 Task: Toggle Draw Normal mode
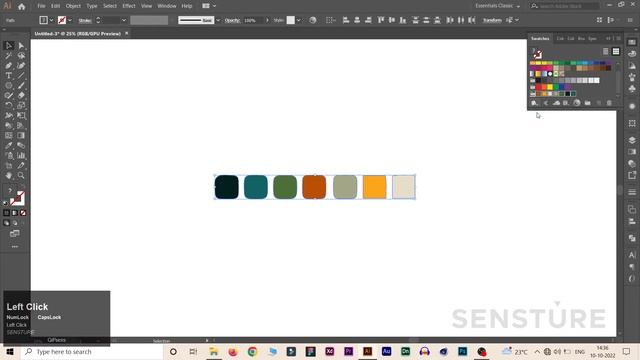(x=6, y=223)
